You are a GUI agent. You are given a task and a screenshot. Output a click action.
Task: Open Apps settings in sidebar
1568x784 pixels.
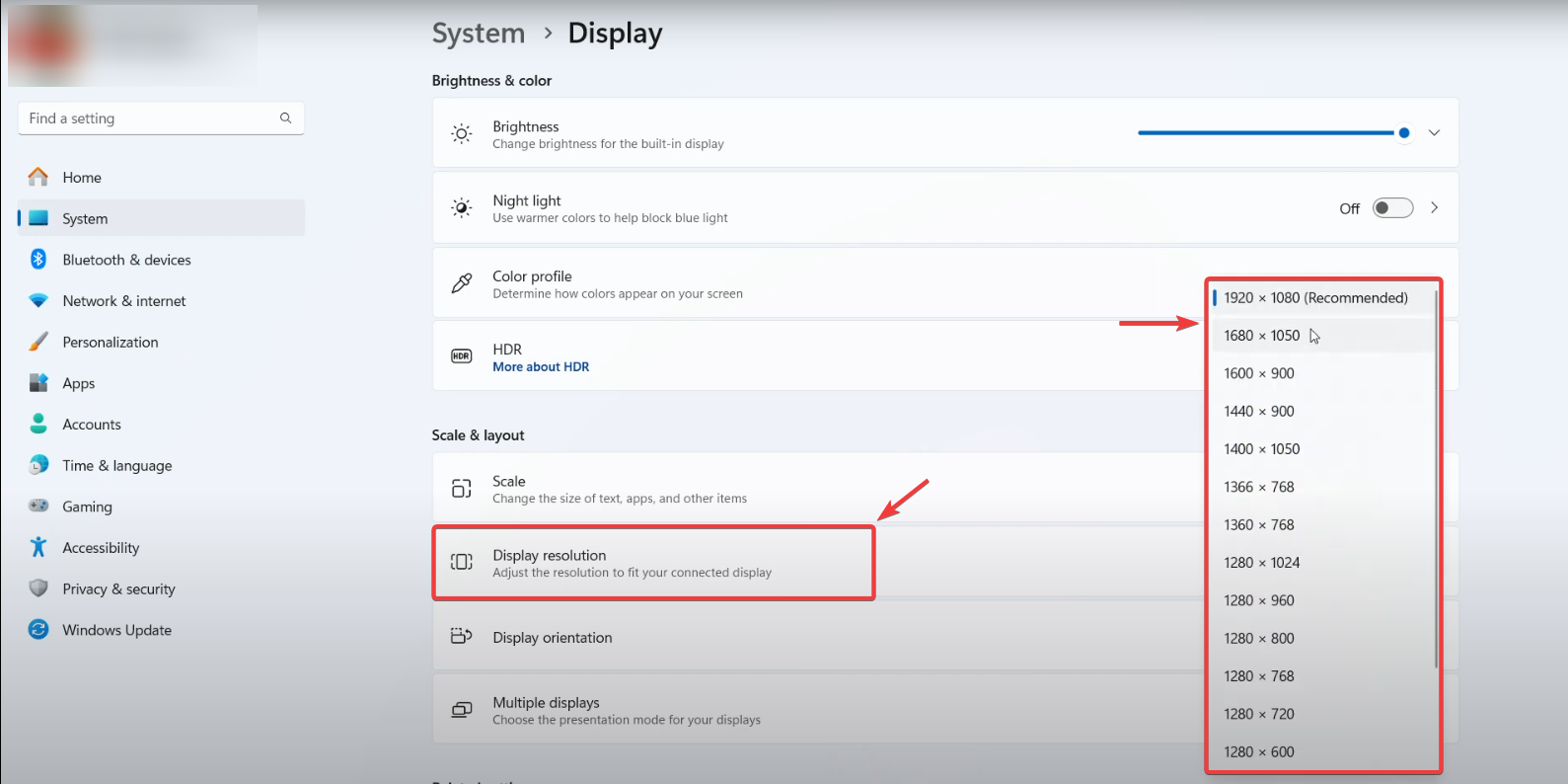coord(79,383)
